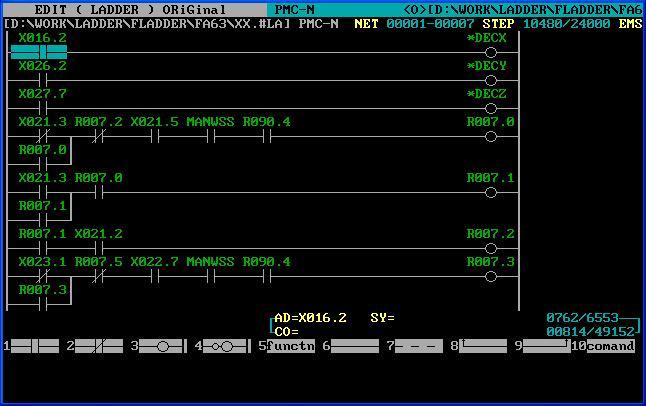
Task: Open the comand soft key 10
Action: pyautogui.click(x=611, y=346)
